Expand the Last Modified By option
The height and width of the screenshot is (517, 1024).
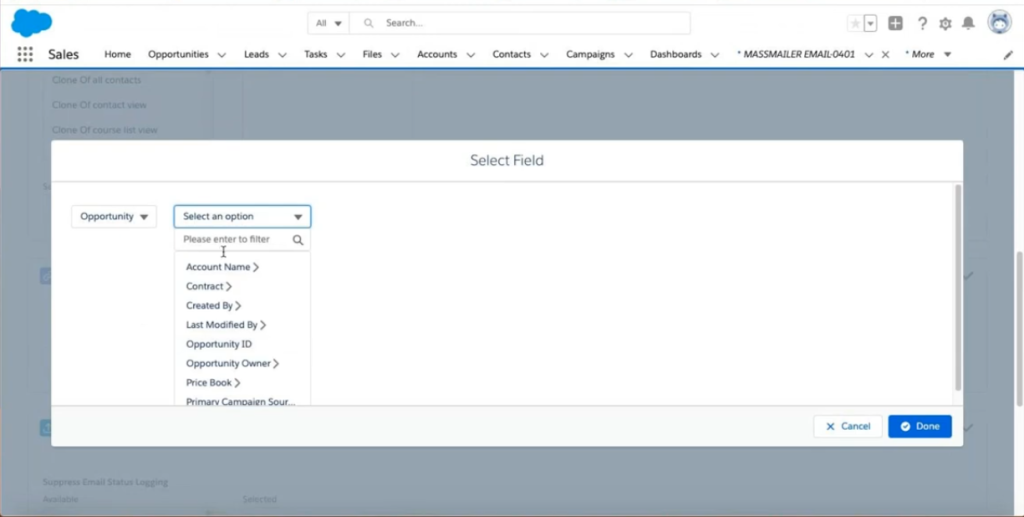pyautogui.click(x=226, y=324)
